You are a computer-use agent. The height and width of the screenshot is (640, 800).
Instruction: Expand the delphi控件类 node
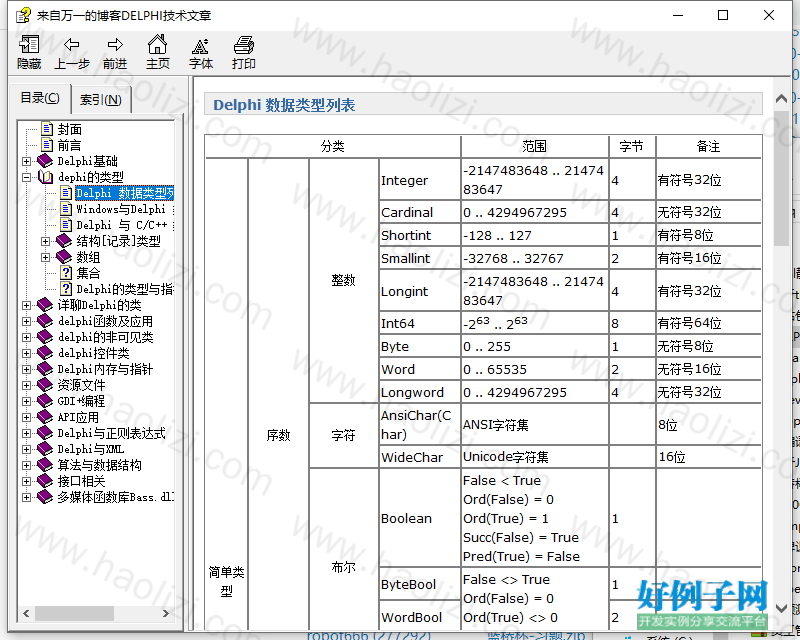pyautogui.click(x=26, y=353)
